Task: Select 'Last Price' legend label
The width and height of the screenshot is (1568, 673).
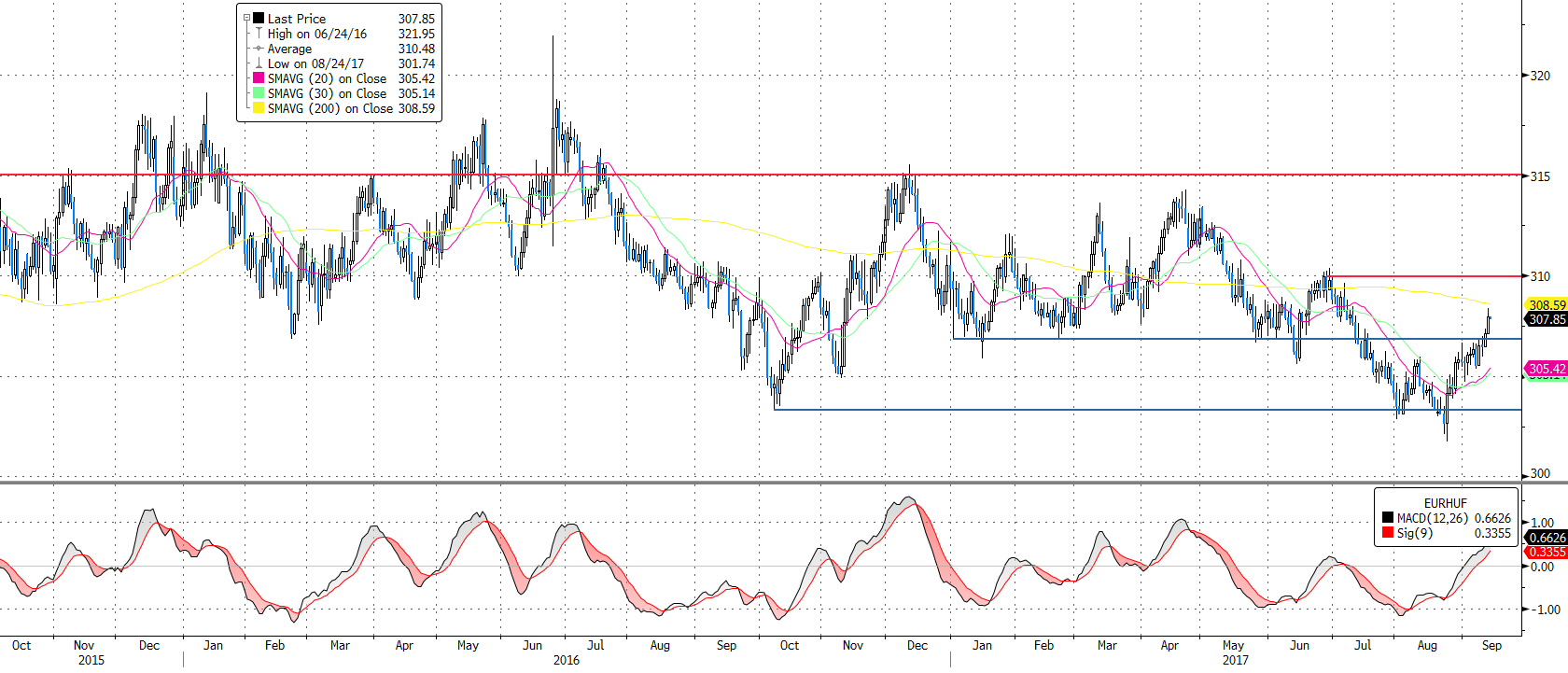Action: point(297,19)
